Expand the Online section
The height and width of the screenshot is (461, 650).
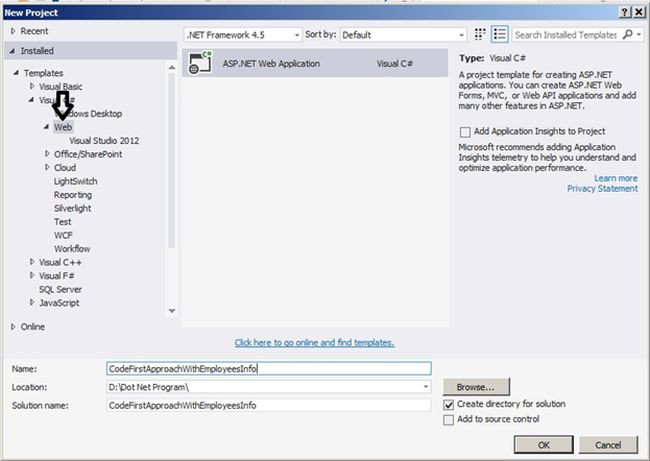coord(13,327)
